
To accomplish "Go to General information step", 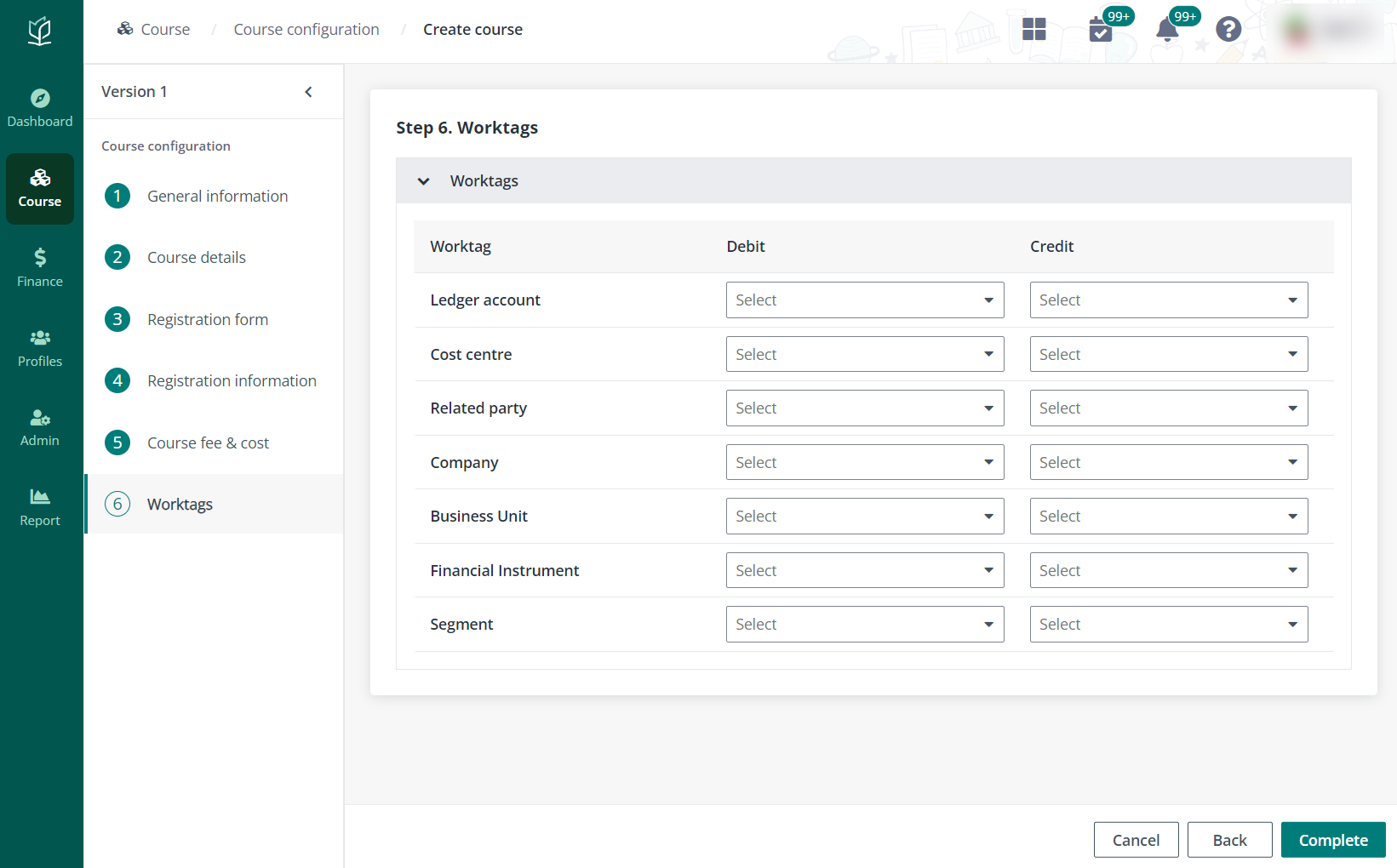I will pos(217,197).
